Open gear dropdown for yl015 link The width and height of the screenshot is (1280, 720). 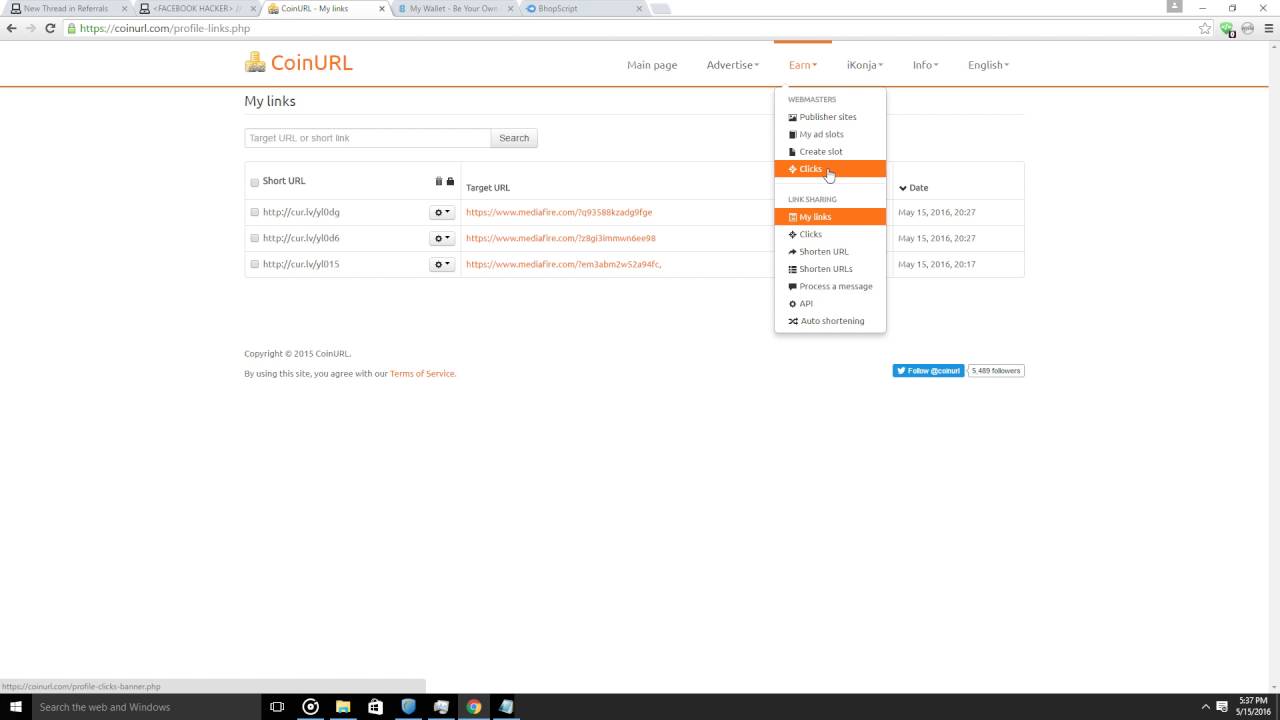pos(442,264)
